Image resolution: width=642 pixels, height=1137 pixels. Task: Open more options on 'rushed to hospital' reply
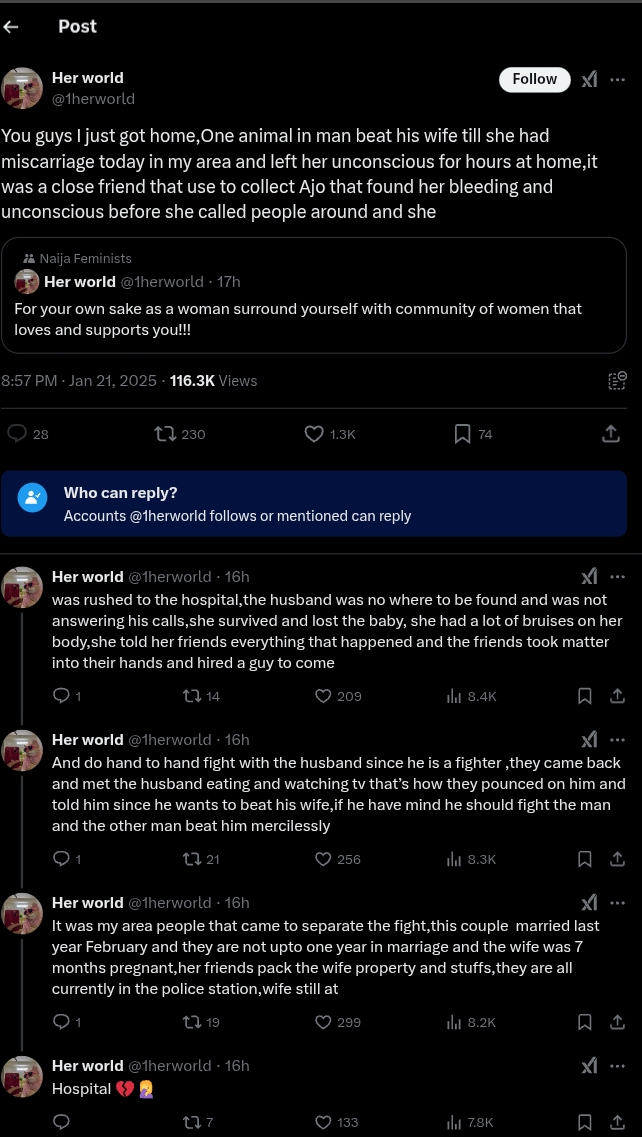click(617, 577)
